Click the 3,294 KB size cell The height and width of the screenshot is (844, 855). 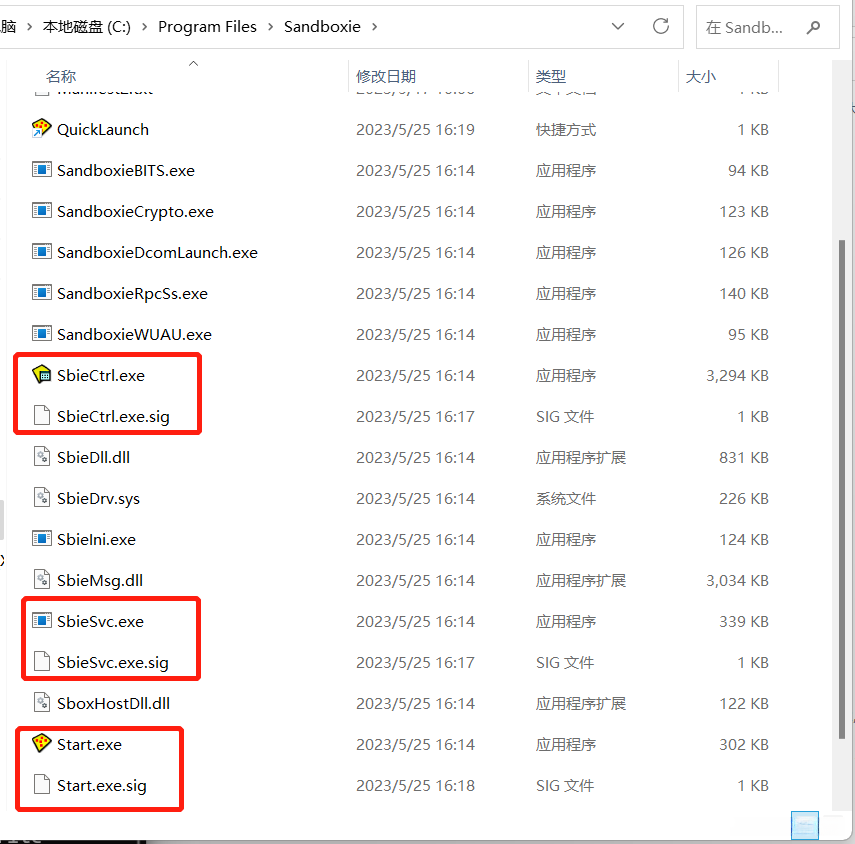coord(737,375)
